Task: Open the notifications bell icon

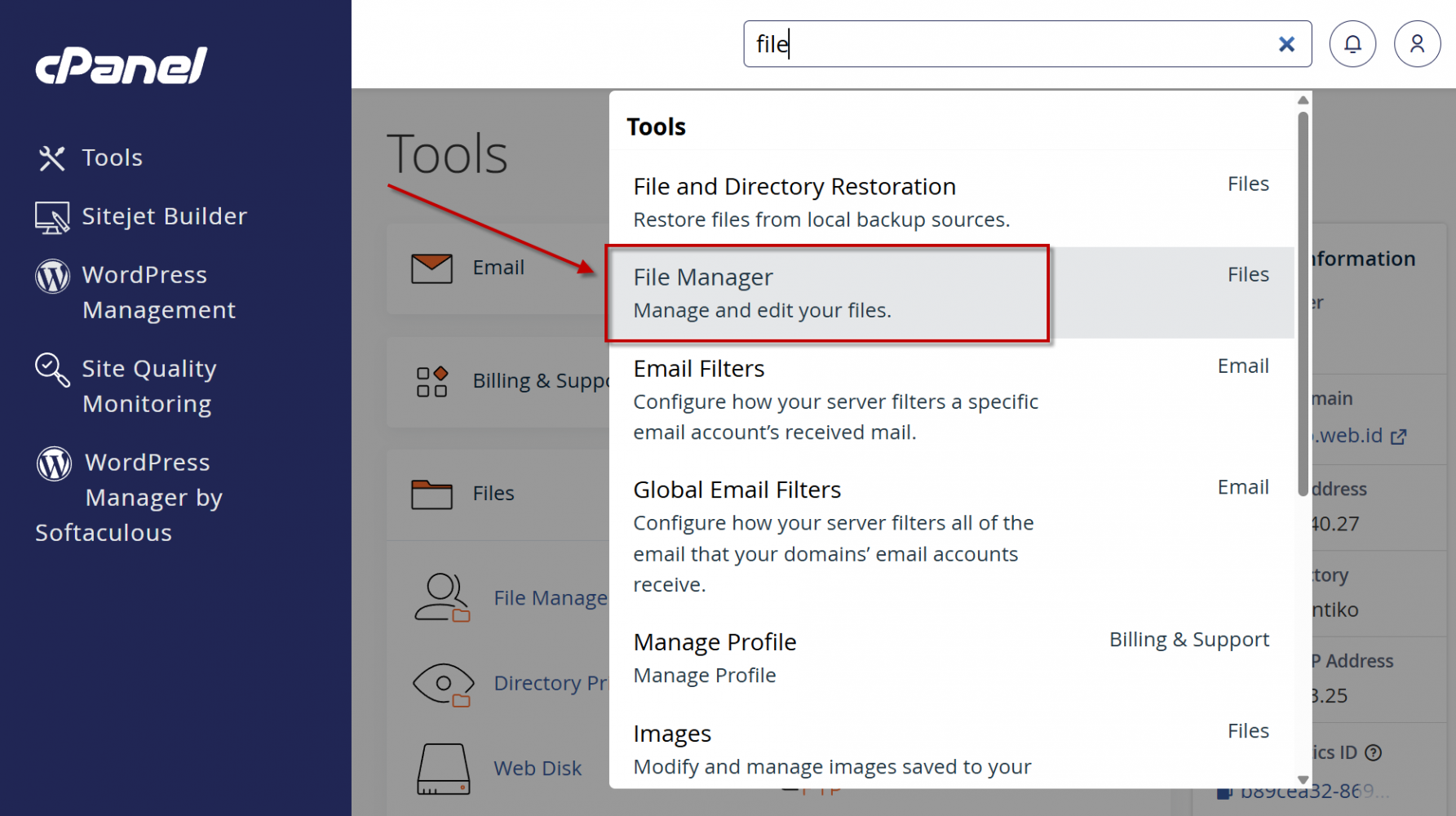Action: pos(1352,44)
